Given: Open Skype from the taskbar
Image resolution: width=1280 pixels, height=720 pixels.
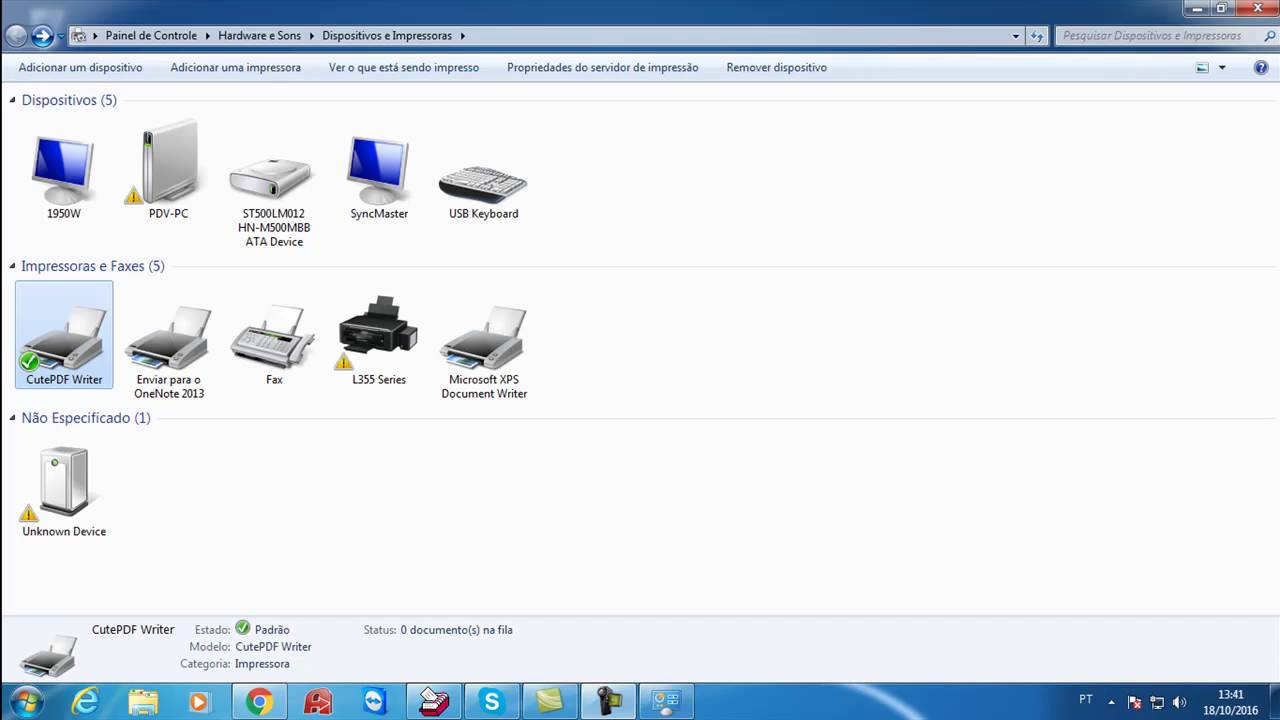Looking at the screenshot, I should [491, 702].
